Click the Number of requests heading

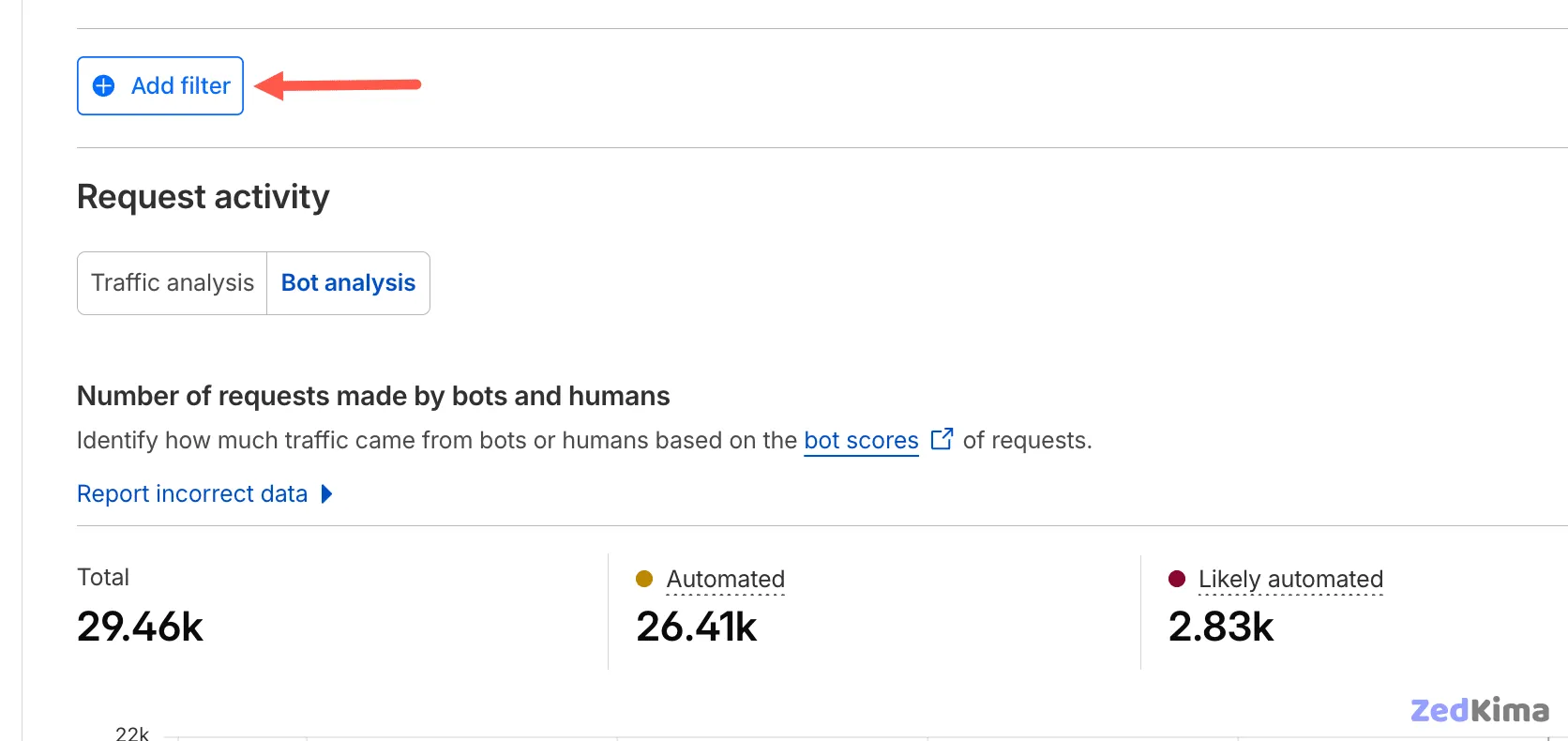[373, 396]
